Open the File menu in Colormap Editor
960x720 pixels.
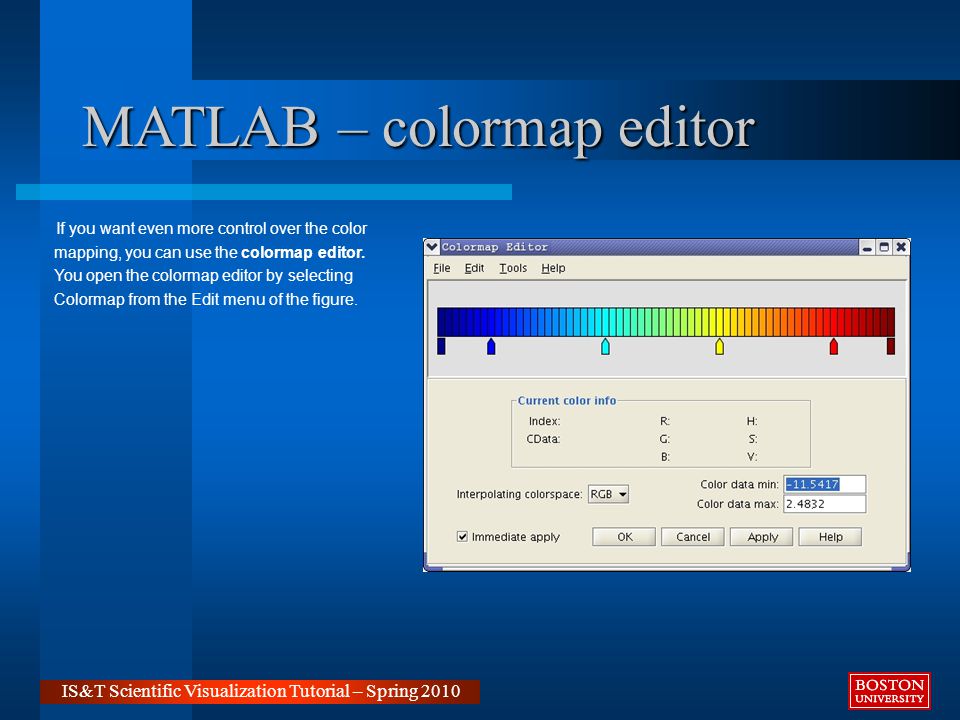pos(441,268)
